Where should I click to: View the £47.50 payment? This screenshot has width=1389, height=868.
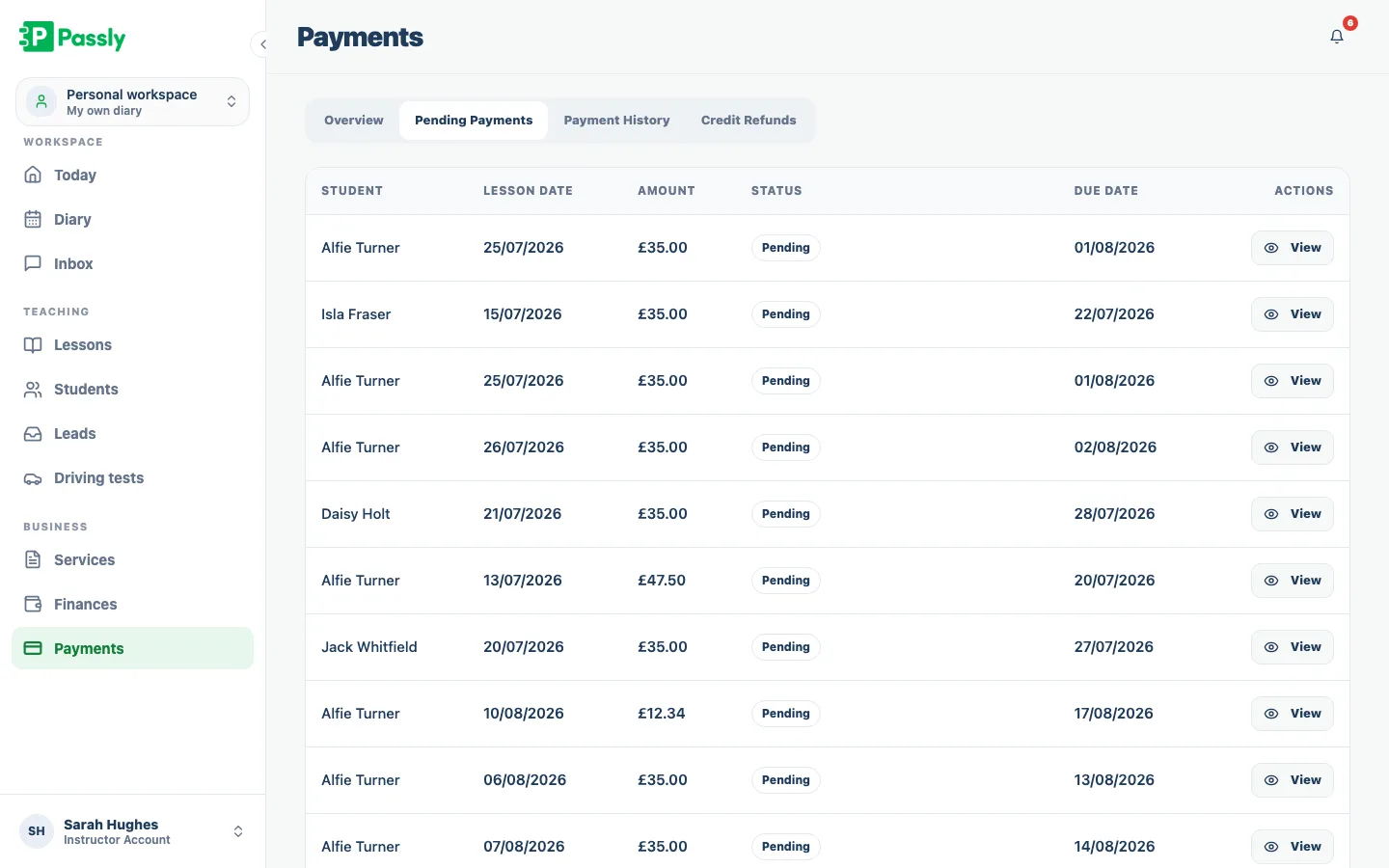click(x=1293, y=581)
